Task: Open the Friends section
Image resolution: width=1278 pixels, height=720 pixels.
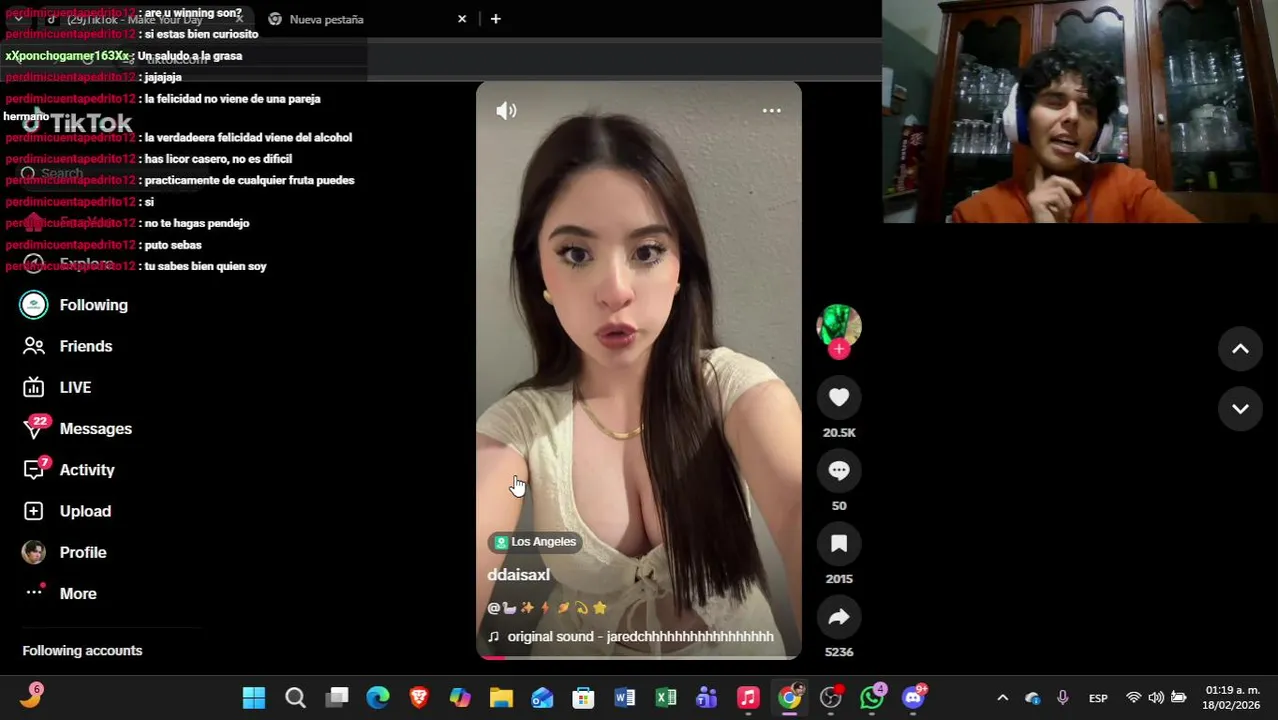Action: (85, 346)
